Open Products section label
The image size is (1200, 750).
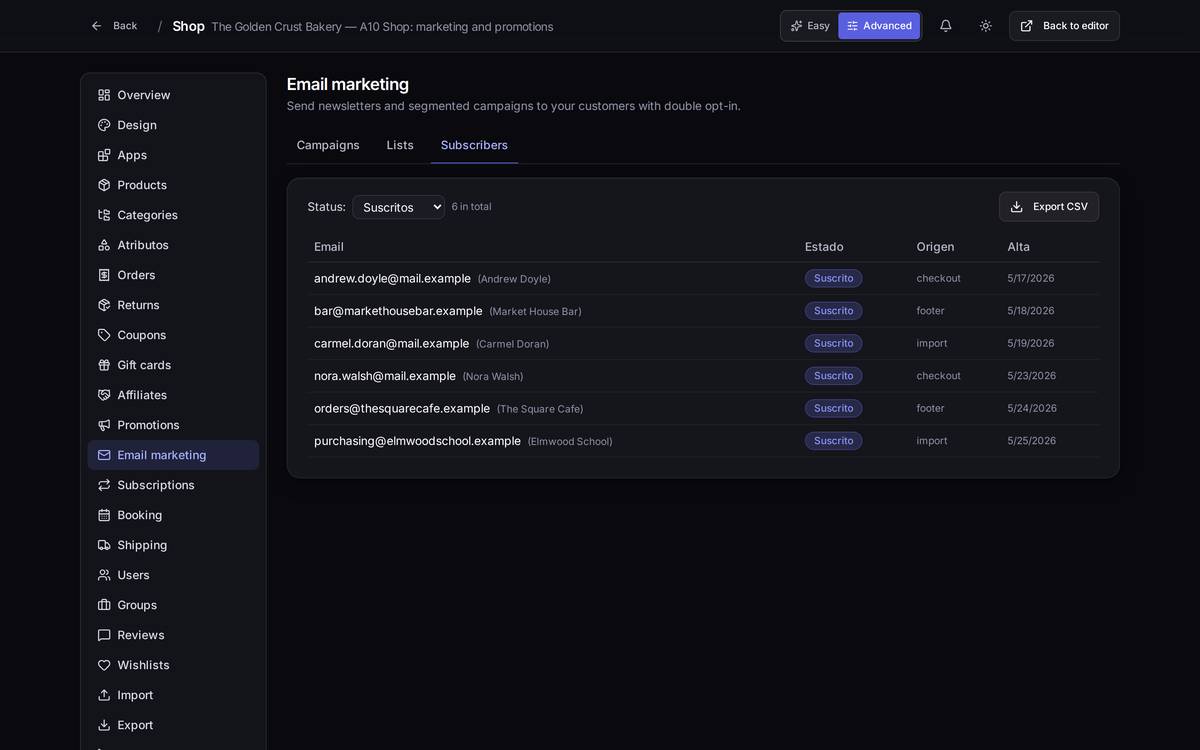[142, 185]
